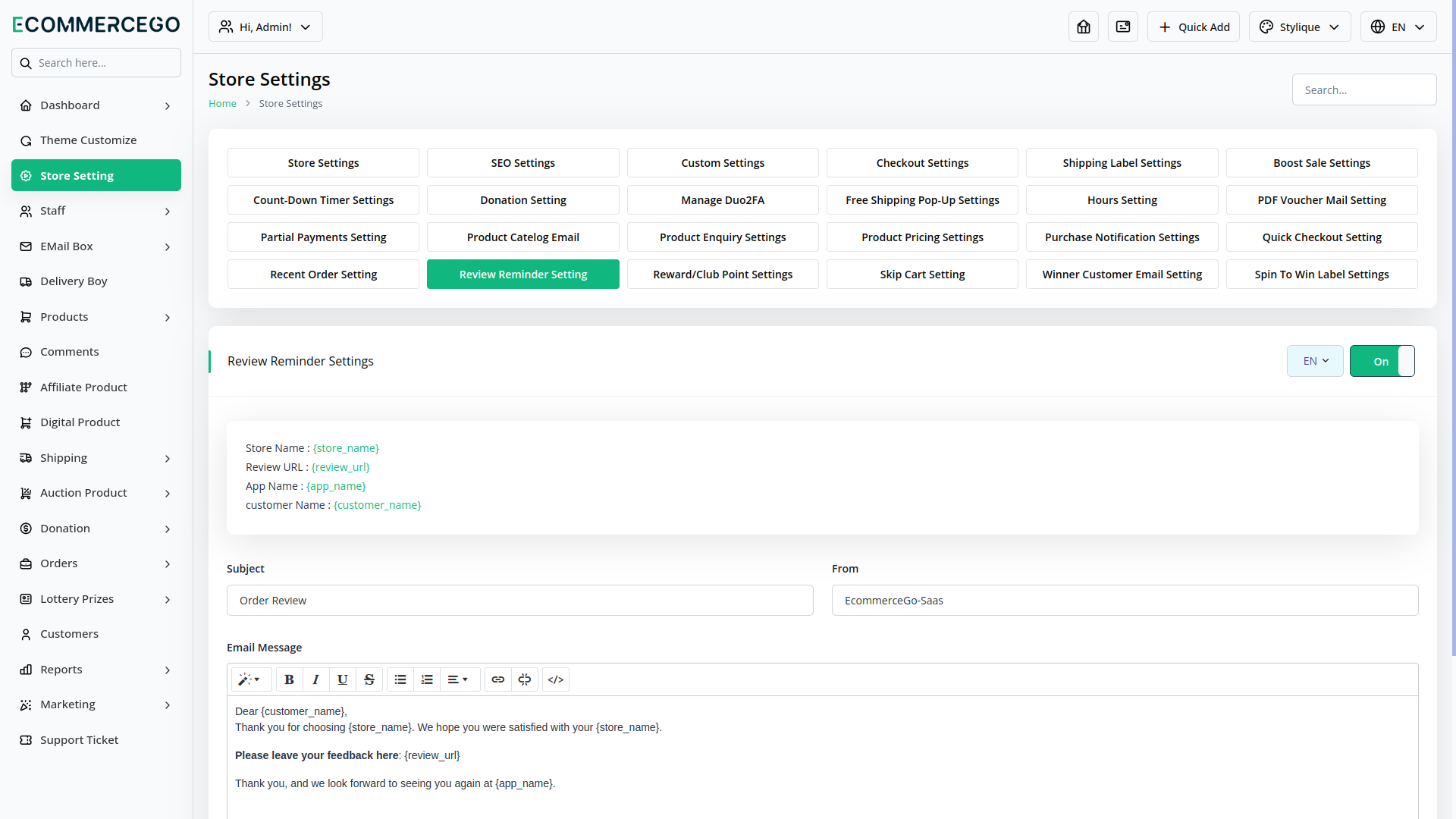The height and width of the screenshot is (819, 1456).
Task: Open the header EN language dropdown
Action: [x=1398, y=27]
